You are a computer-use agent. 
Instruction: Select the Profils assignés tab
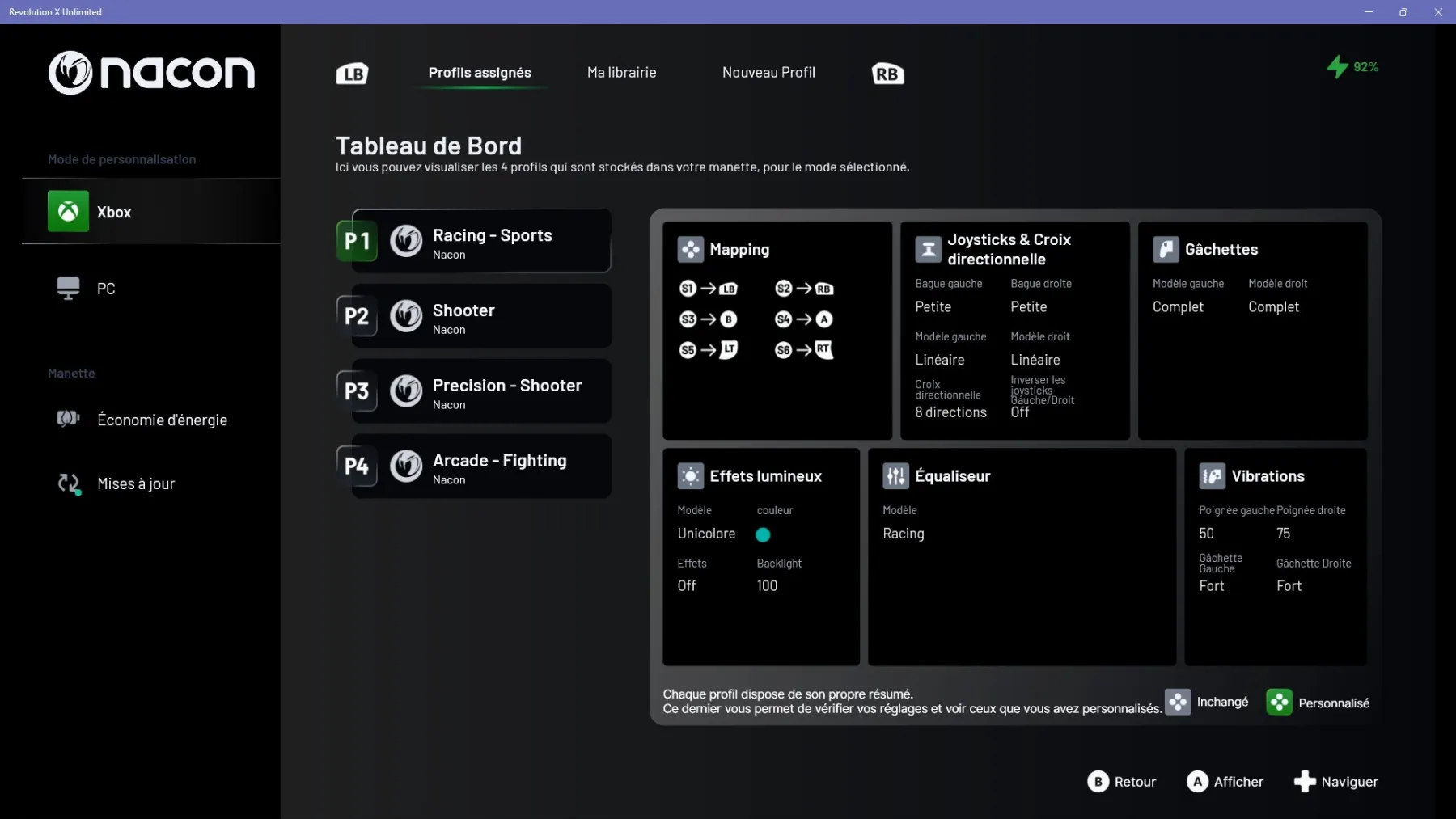click(x=480, y=73)
